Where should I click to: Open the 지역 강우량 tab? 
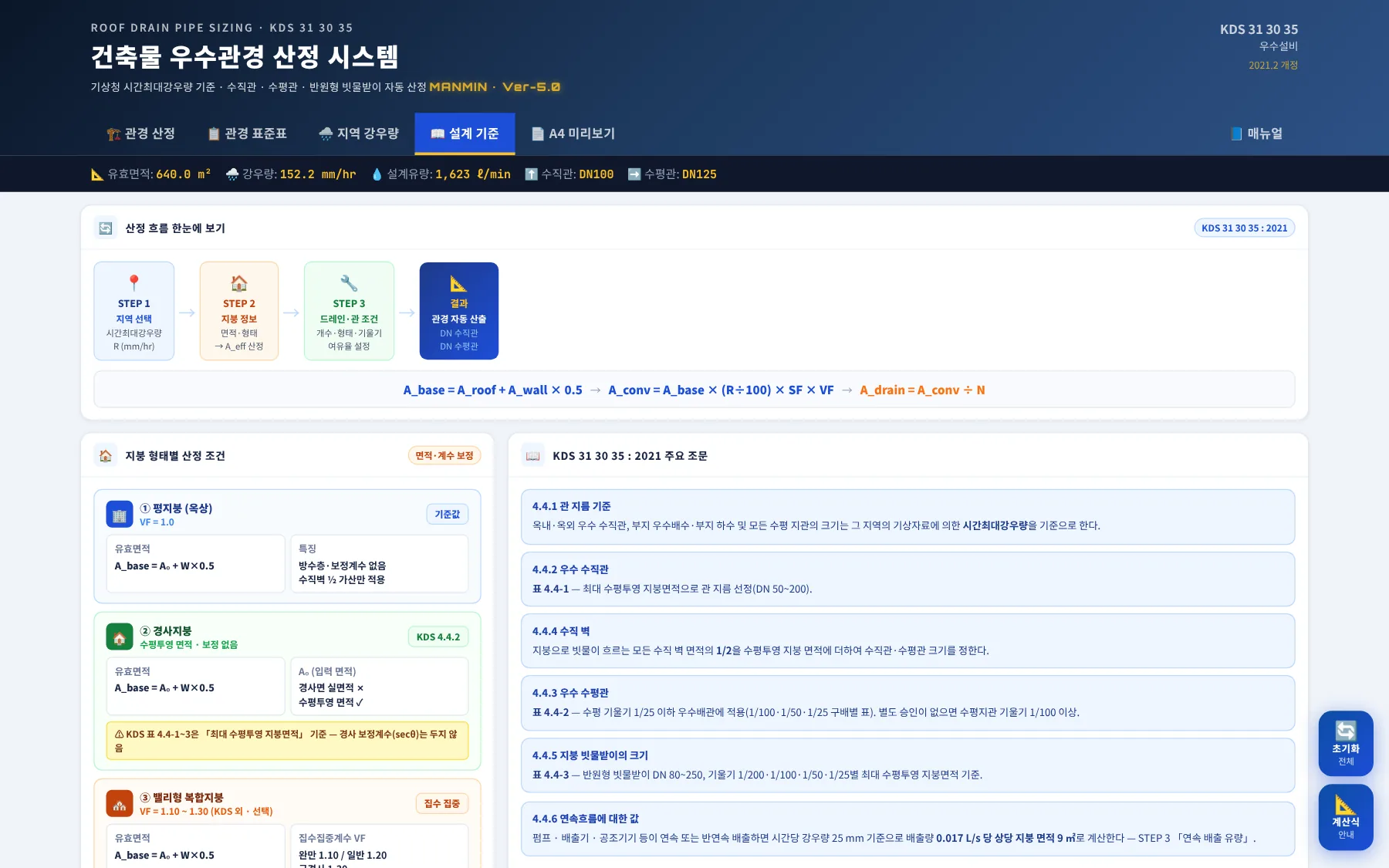358,133
